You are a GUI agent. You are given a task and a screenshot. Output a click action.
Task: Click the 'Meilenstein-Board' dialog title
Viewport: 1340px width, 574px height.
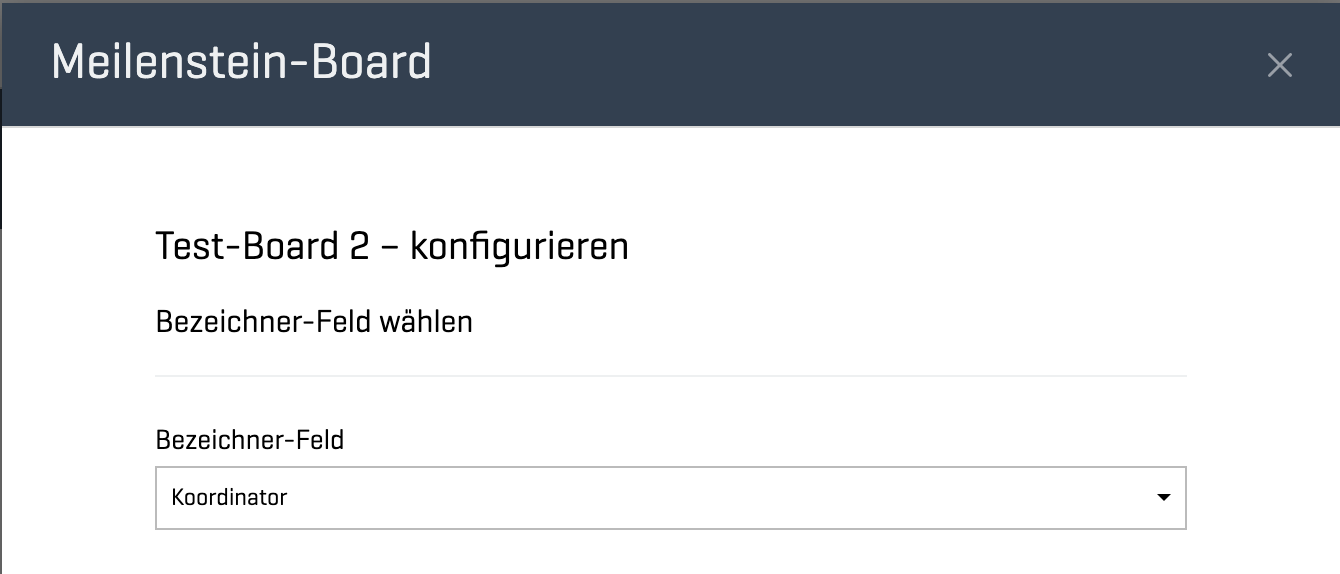click(x=241, y=63)
